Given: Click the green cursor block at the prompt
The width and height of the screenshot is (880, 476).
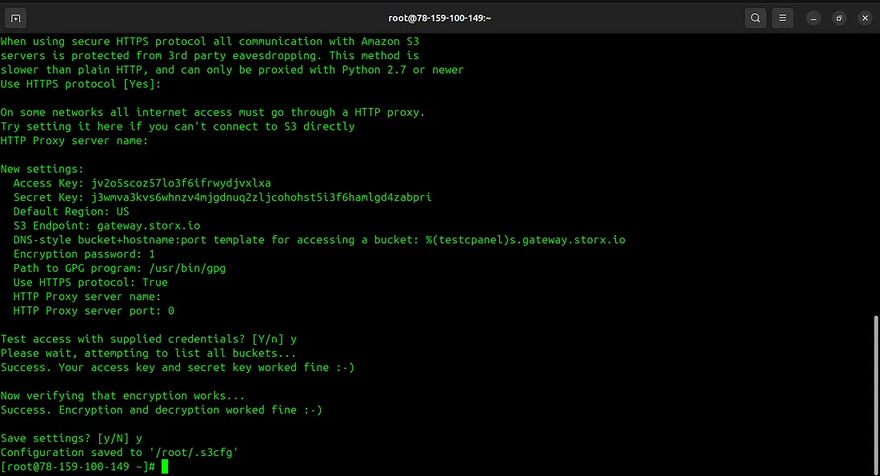Looking at the screenshot, I should [164, 467].
